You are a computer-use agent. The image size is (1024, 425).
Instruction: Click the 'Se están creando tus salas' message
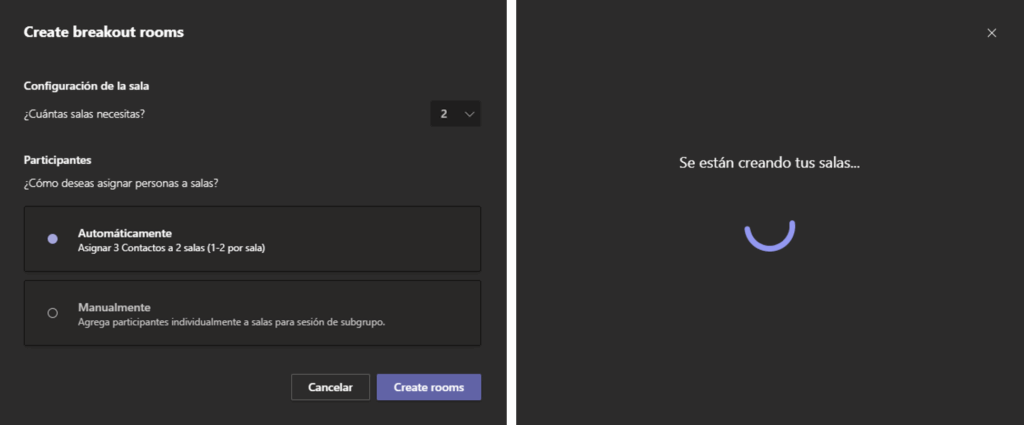click(x=769, y=162)
